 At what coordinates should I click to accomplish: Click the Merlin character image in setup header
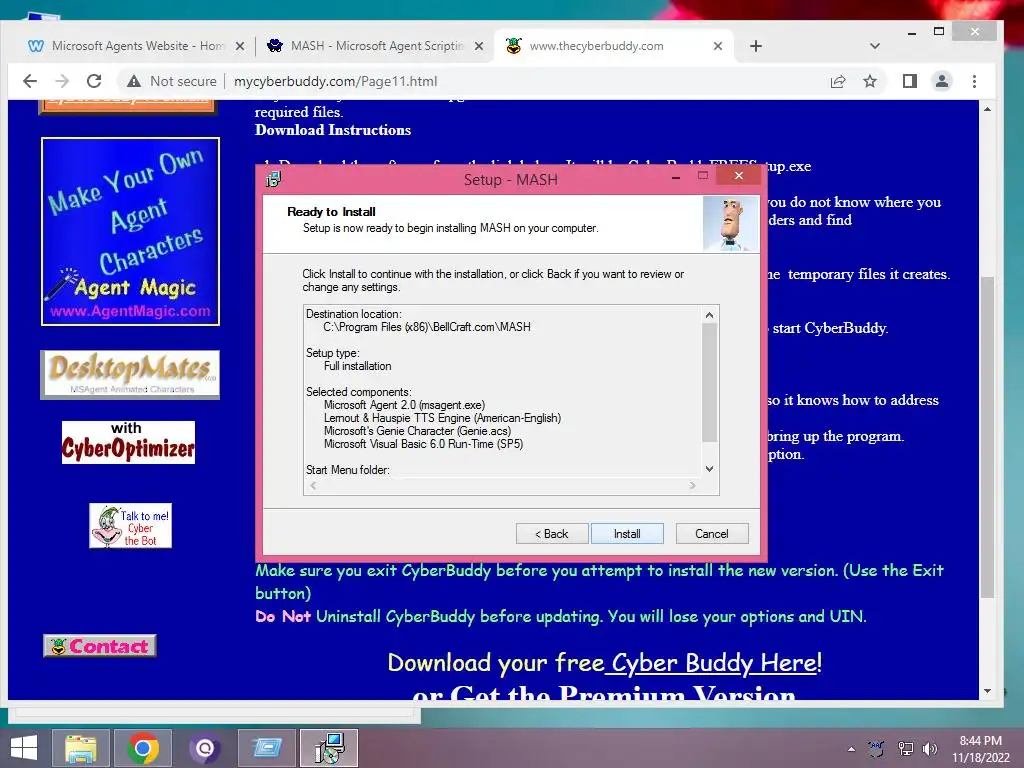(x=731, y=224)
